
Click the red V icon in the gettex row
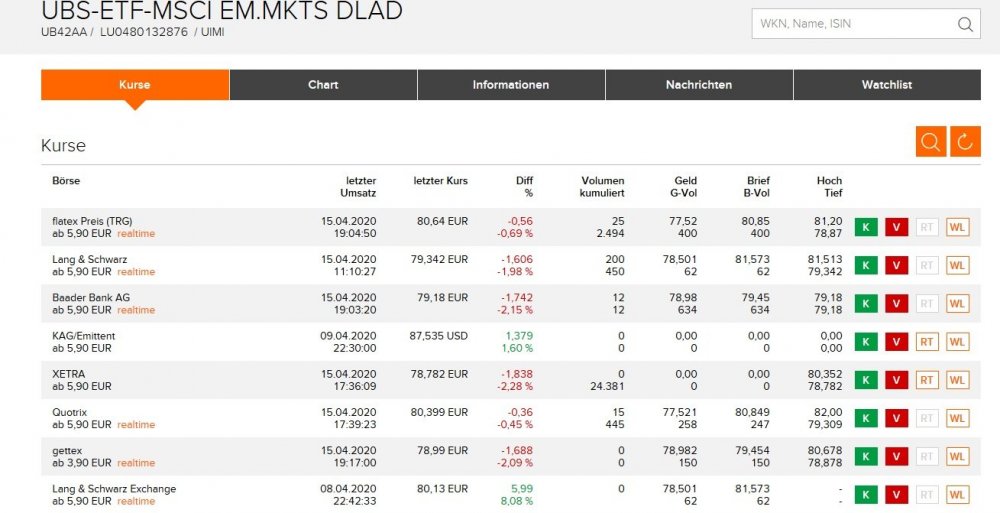point(896,456)
